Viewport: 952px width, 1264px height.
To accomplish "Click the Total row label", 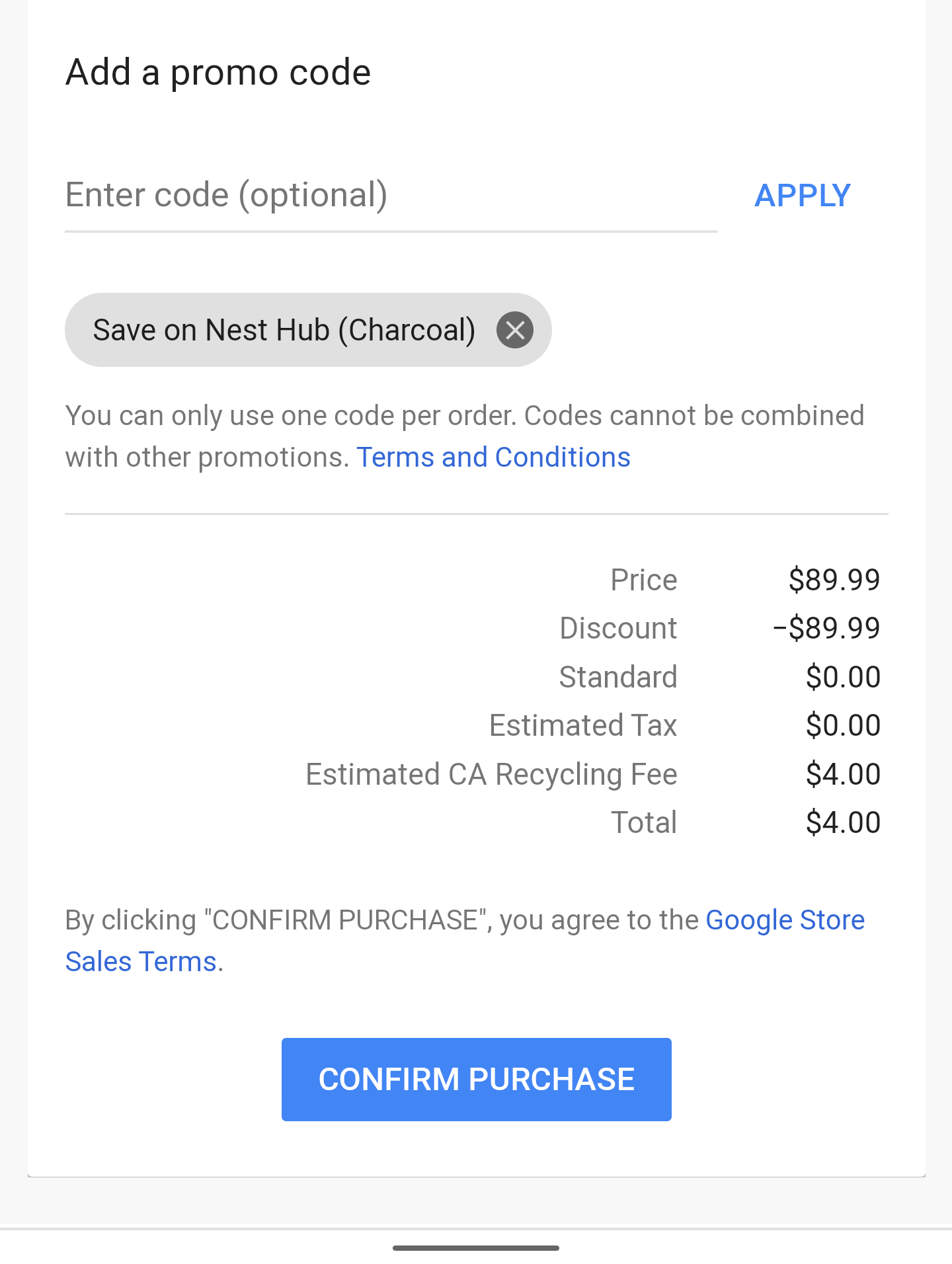I will click(x=644, y=822).
